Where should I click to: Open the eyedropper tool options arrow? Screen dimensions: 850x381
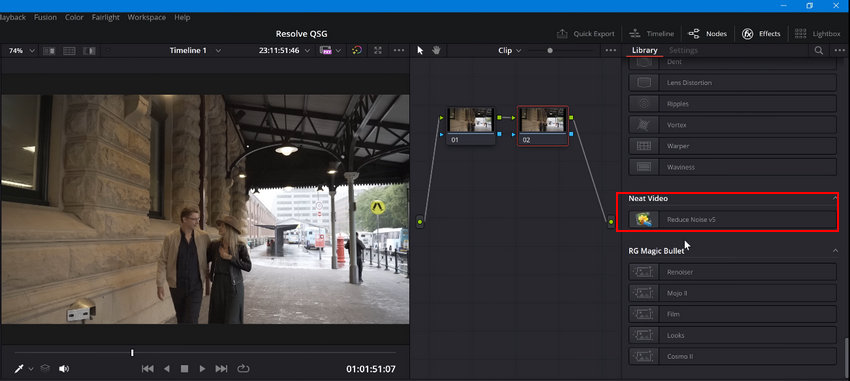click(x=31, y=369)
